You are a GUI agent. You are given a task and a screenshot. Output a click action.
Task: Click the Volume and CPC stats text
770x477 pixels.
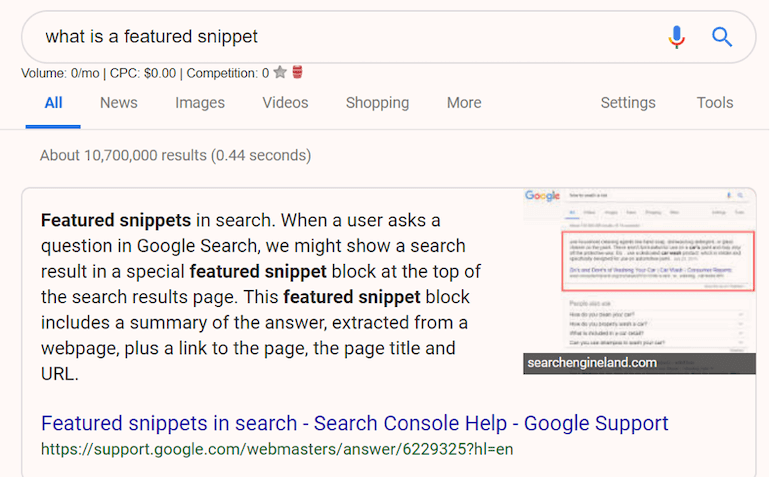(145, 73)
